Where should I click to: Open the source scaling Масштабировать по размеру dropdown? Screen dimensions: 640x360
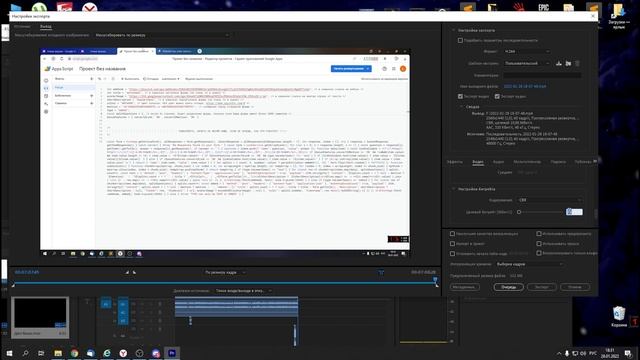(162, 35)
